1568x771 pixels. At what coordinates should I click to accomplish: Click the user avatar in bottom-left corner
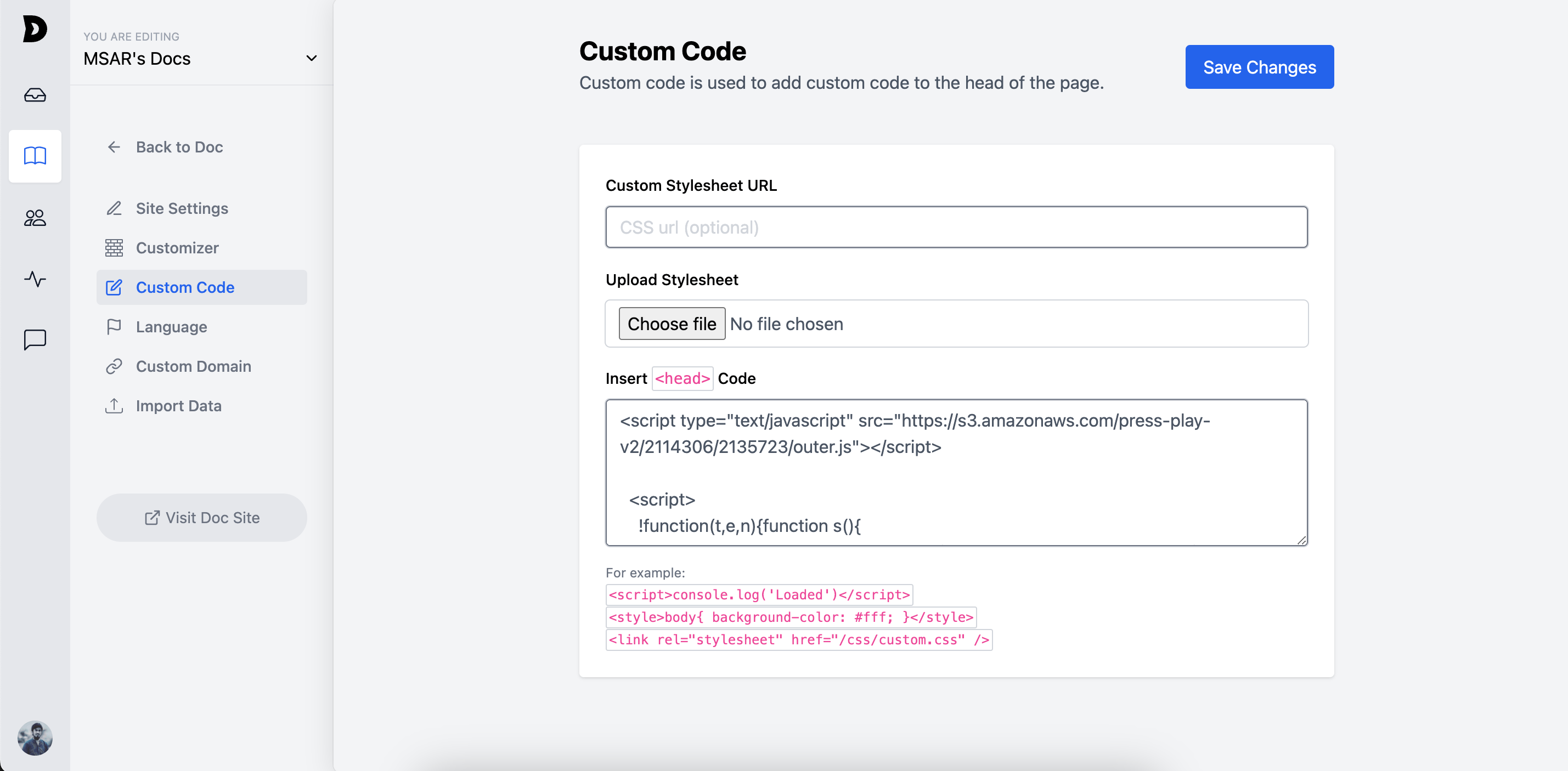(36, 737)
